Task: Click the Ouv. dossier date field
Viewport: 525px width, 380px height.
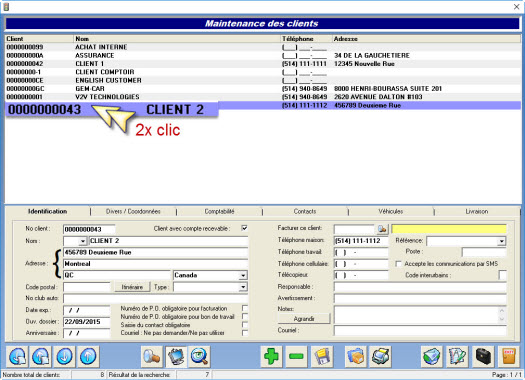Action: [x=87, y=322]
